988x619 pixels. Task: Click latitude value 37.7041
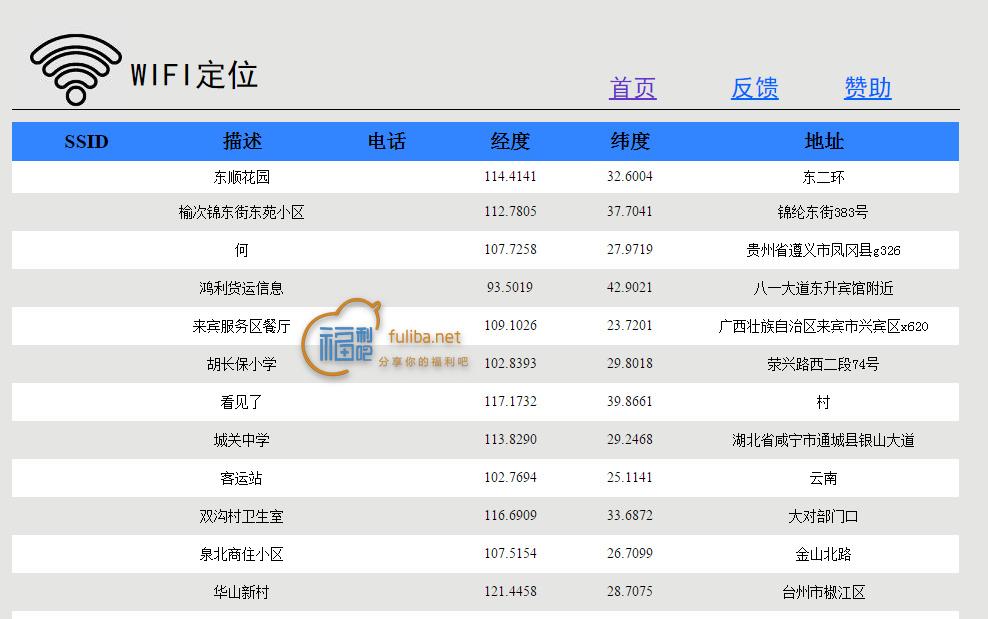coord(630,212)
